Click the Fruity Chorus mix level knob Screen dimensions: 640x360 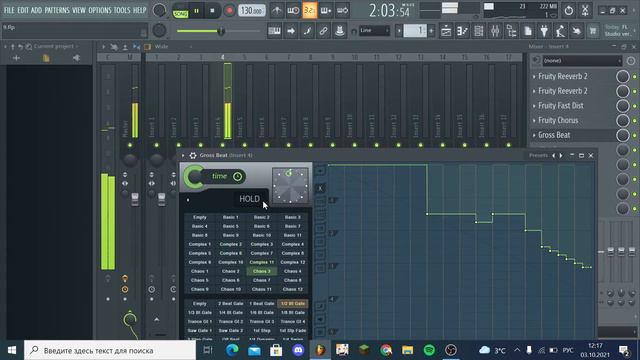(x=622, y=120)
